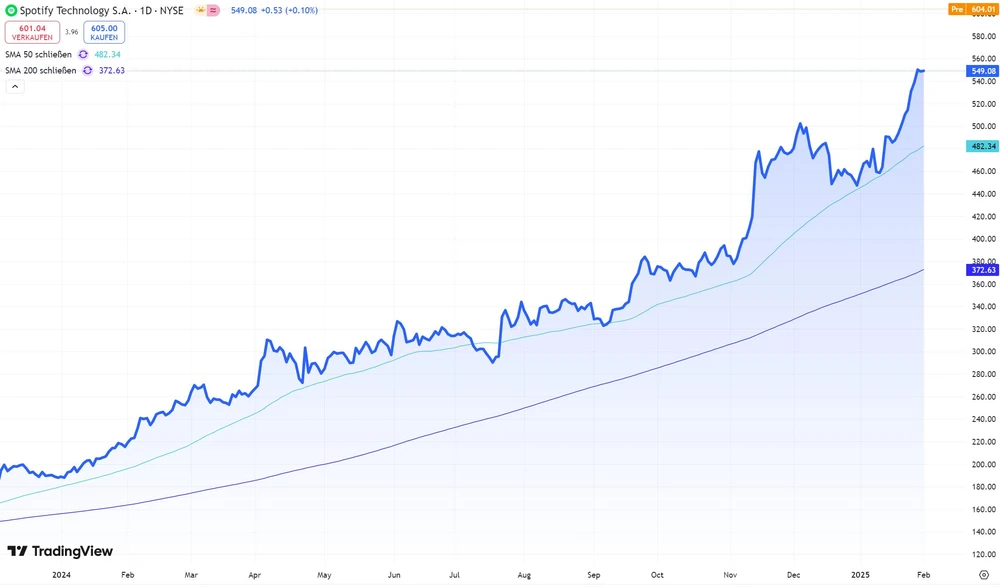The width and height of the screenshot is (1000, 587).
Task: Open SMA 200 settings via its gear icon
Action: coord(88,70)
